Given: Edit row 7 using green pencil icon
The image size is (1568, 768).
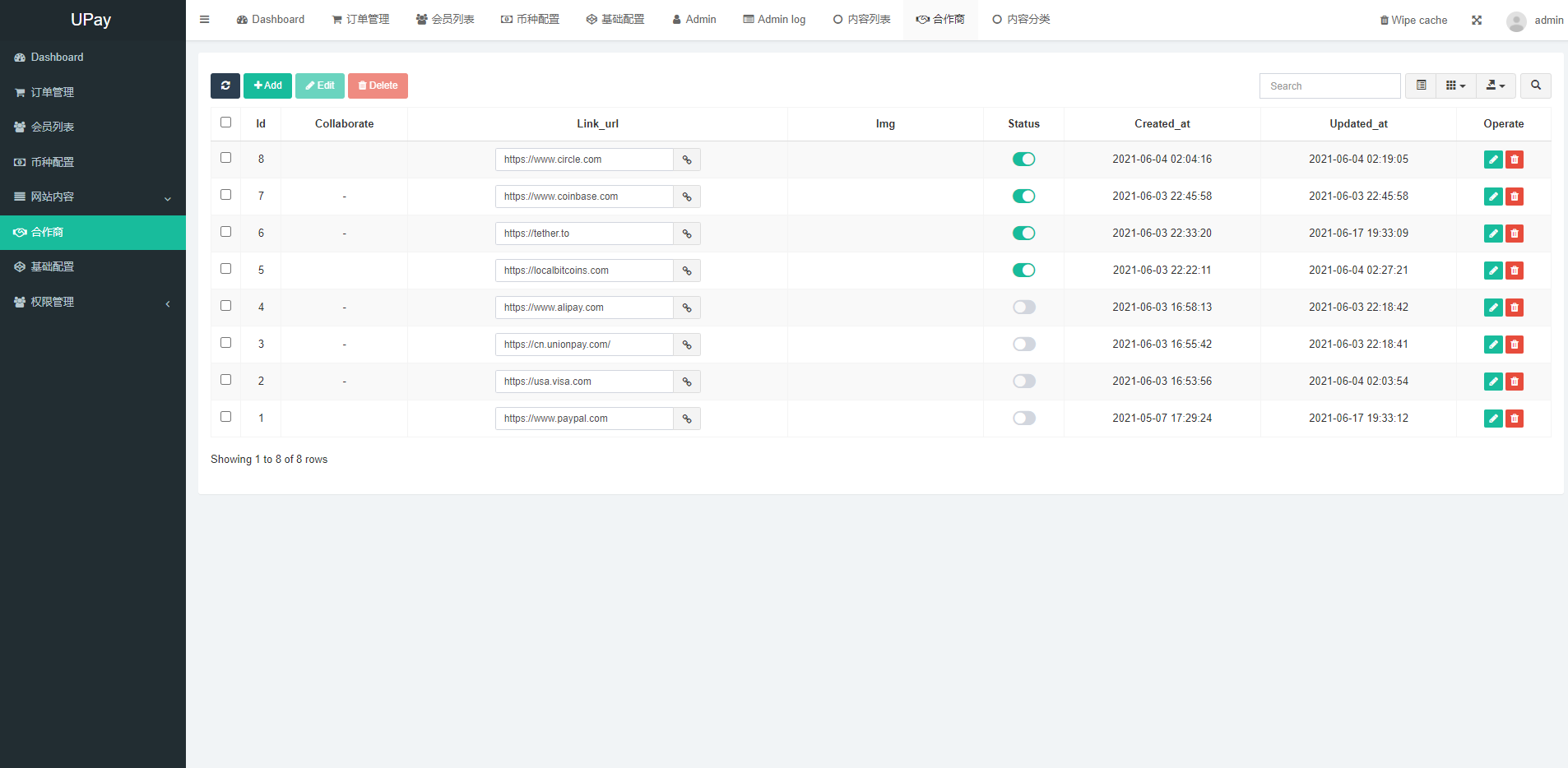Looking at the screenshot, I should tap(1493, 197).
